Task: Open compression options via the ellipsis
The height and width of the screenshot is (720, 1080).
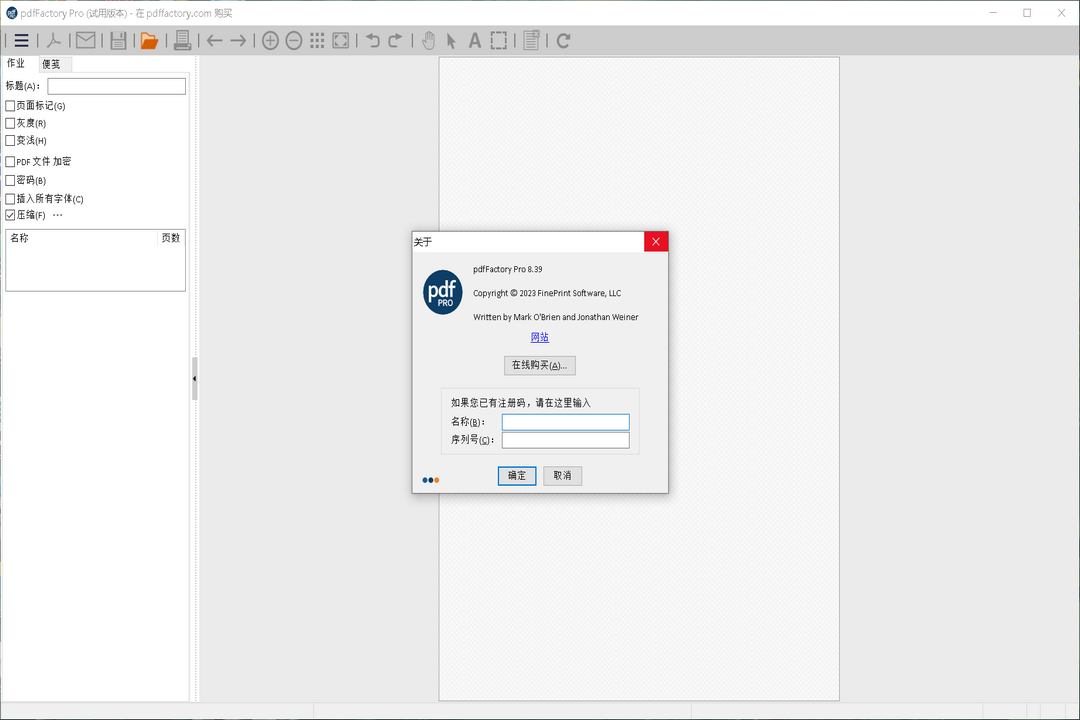Action: (x=58, y=215)
